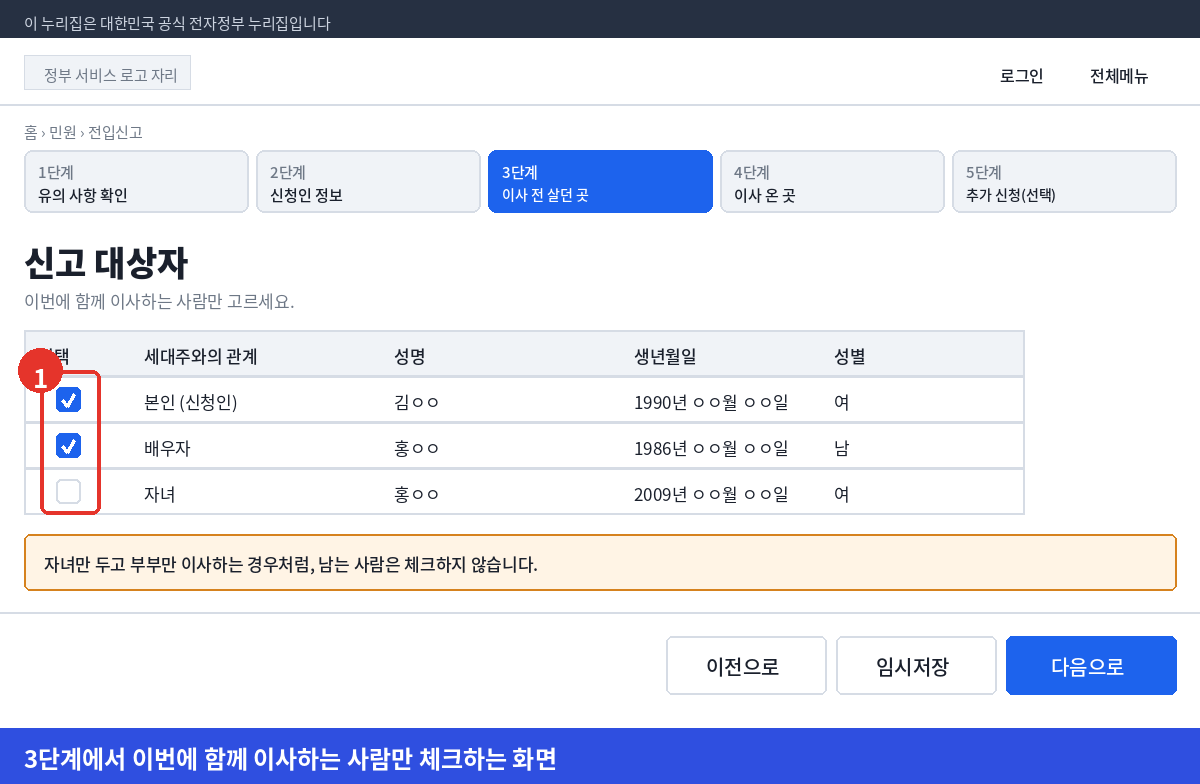Click the birthdate 1990년 ○○월 ○○일

pyautogui.click(x=711, y=402)
